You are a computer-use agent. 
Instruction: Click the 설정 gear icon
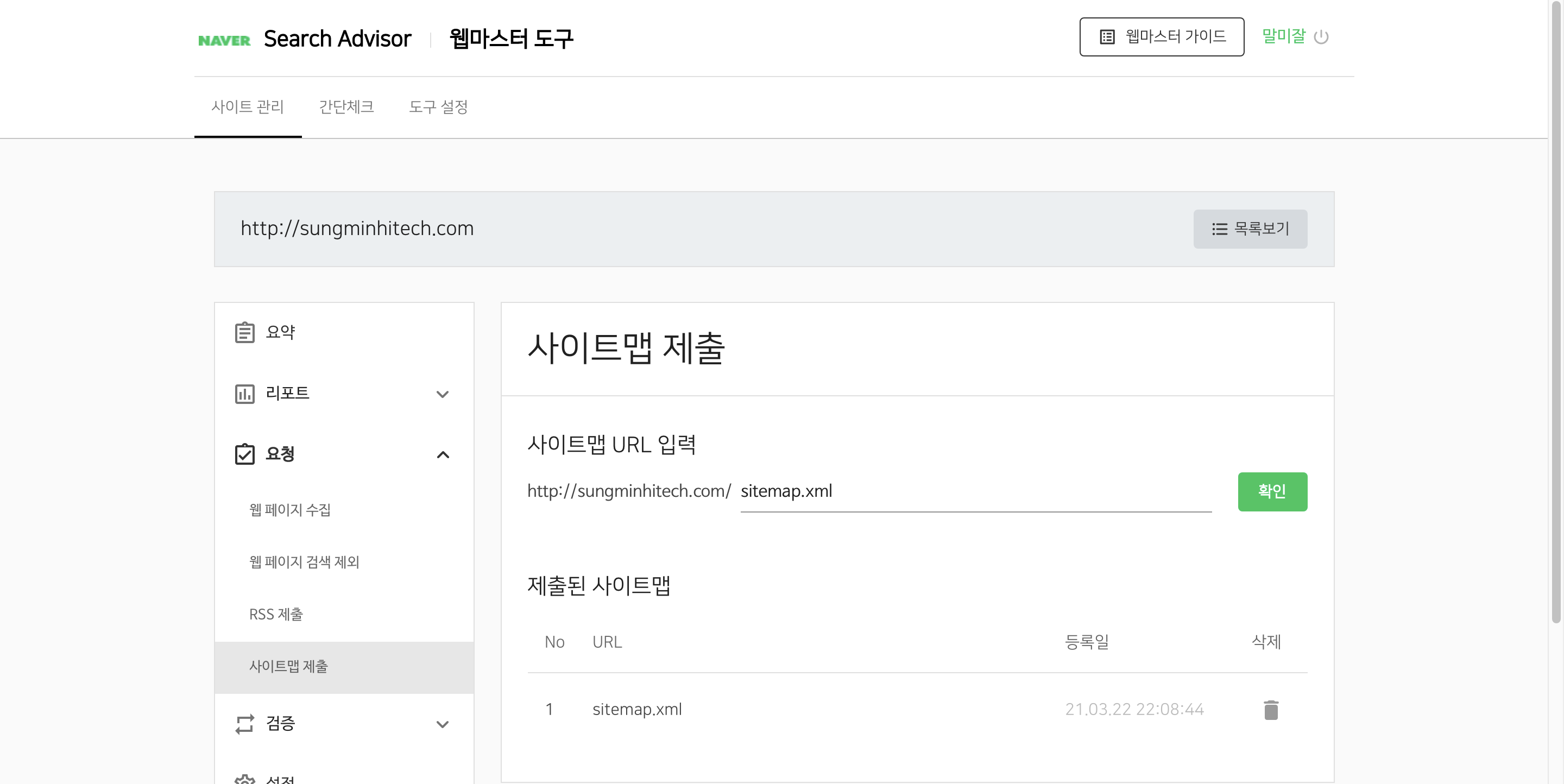click(x=245, y=779)
